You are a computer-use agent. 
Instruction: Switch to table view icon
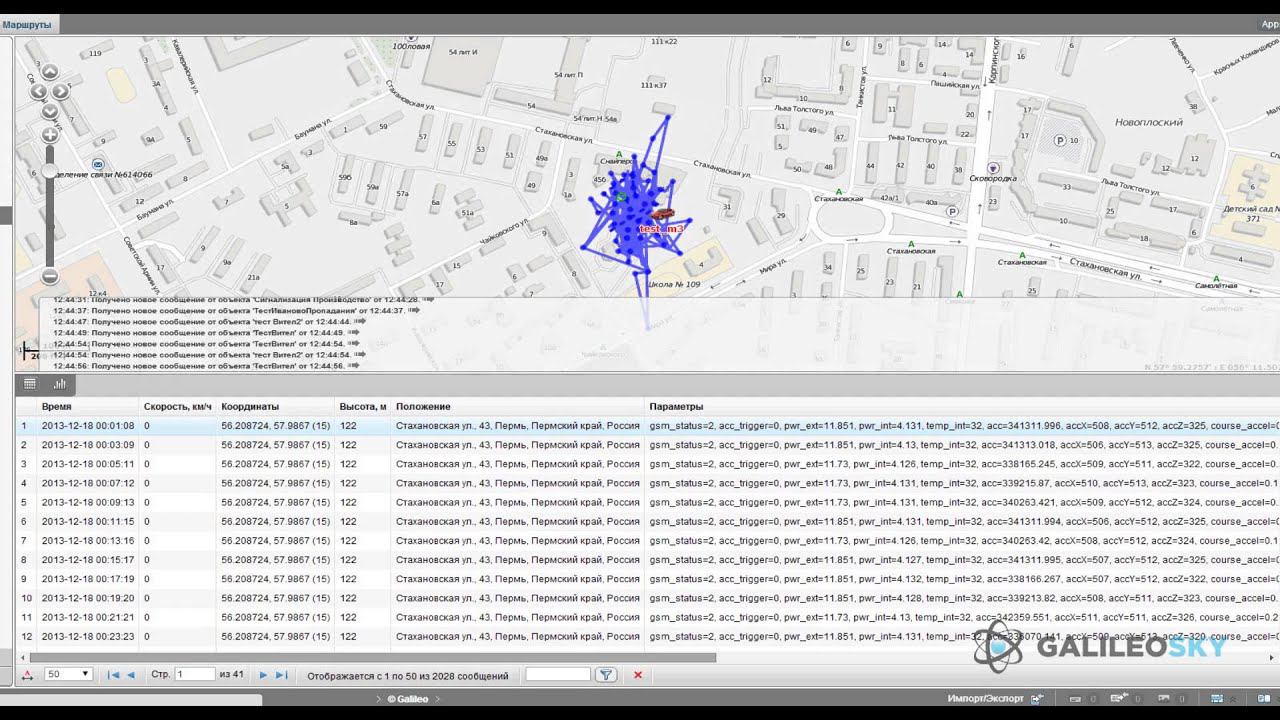pos(30,384)
